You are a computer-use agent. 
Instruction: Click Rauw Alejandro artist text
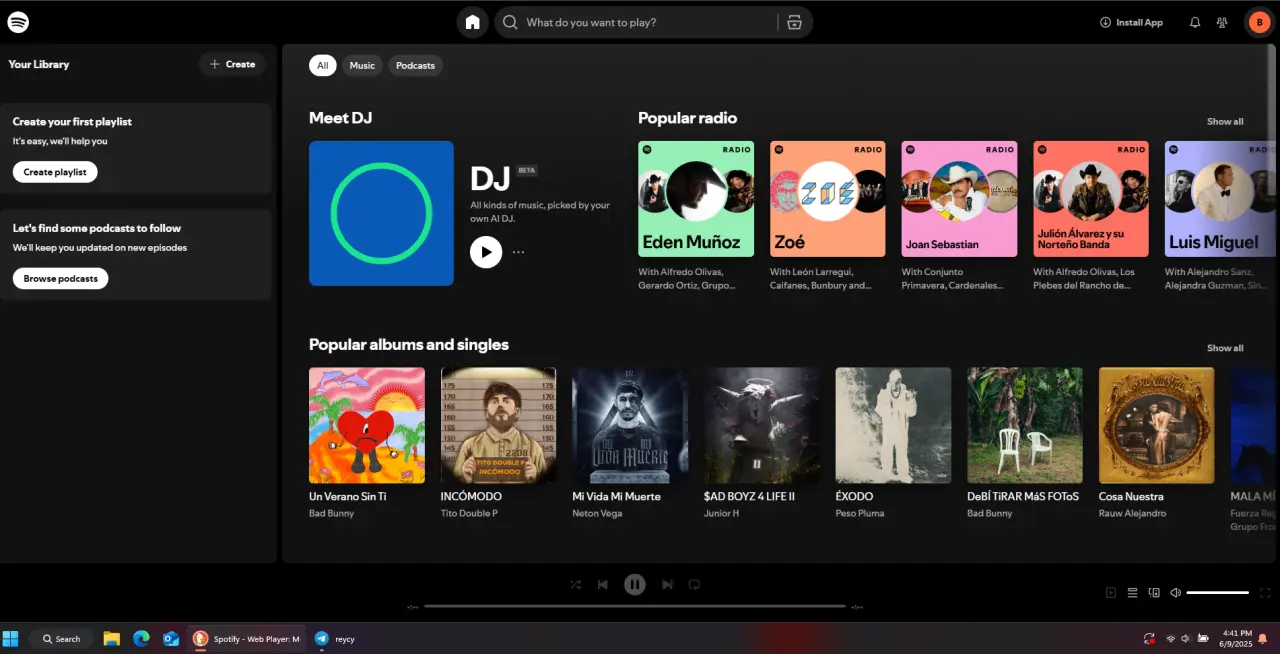pyautogui.click(x=1133, y=514)
